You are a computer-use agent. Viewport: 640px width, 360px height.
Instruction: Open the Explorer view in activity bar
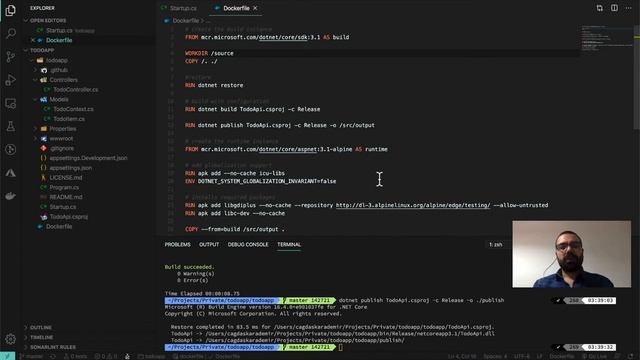(x=11, y=10)
